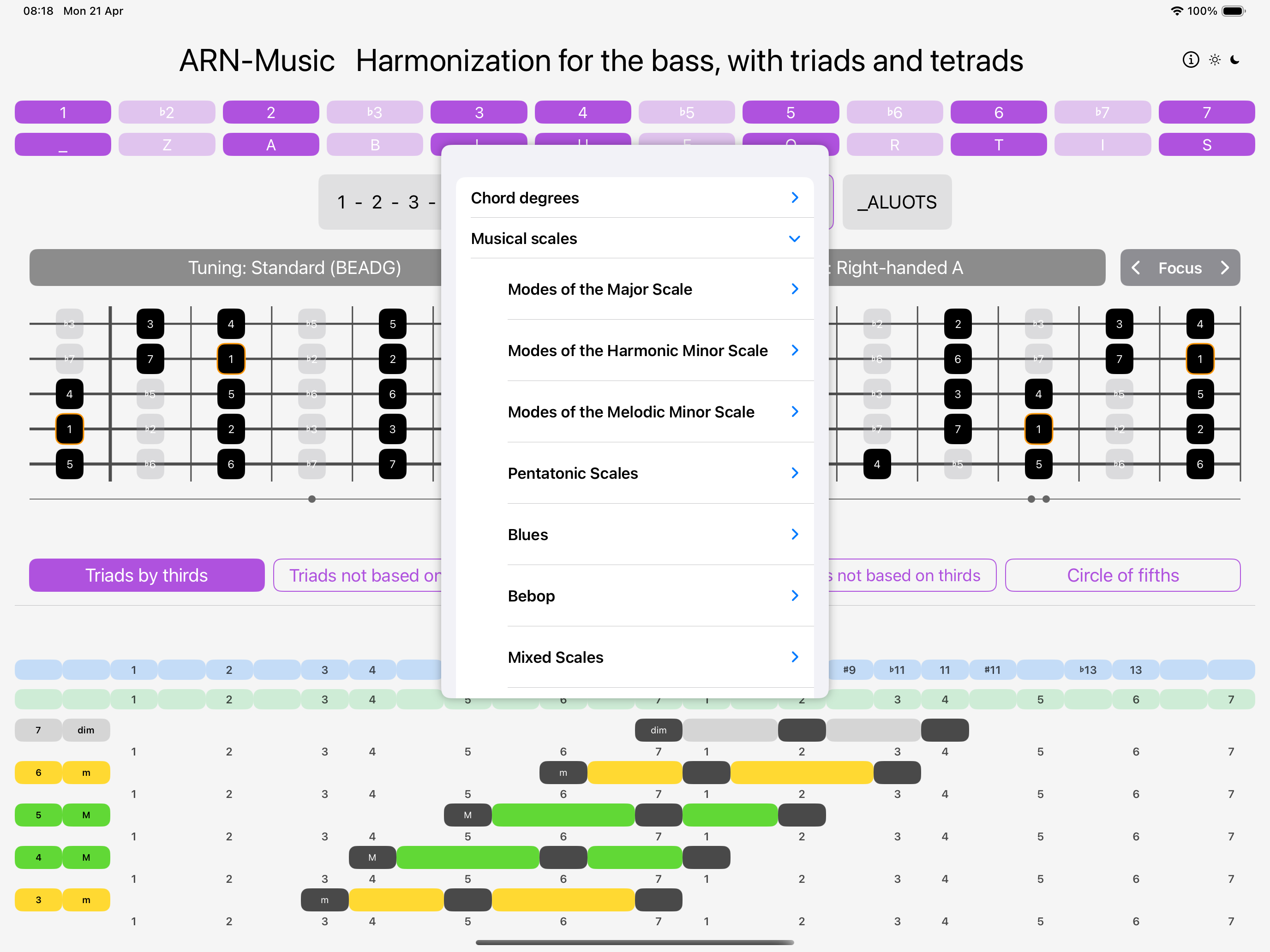
Task: Select letter T purple key
Action: [999, 145]
